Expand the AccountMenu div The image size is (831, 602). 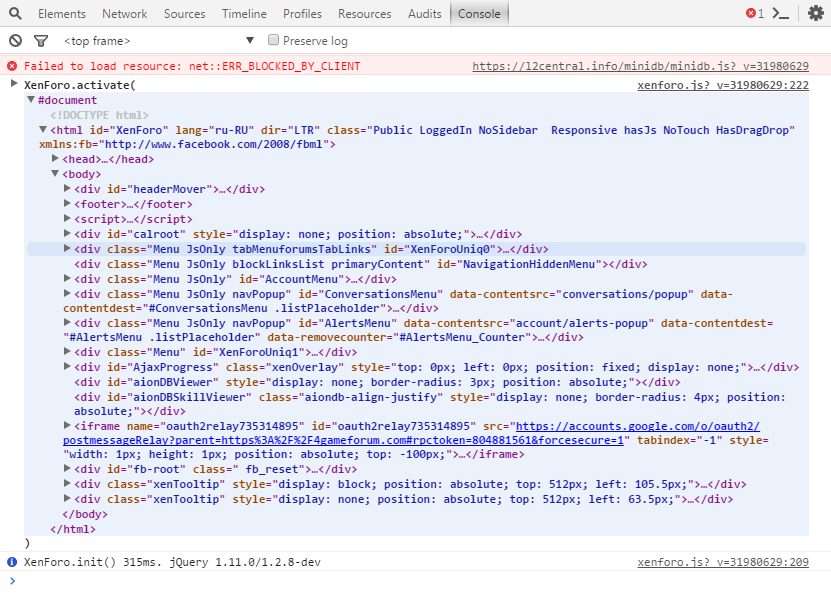[x=67, y=278]
